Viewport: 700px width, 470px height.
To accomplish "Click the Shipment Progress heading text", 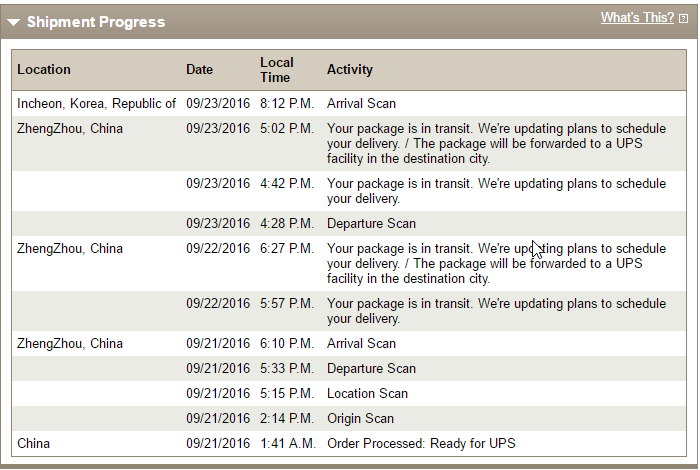I will point(96,22).
